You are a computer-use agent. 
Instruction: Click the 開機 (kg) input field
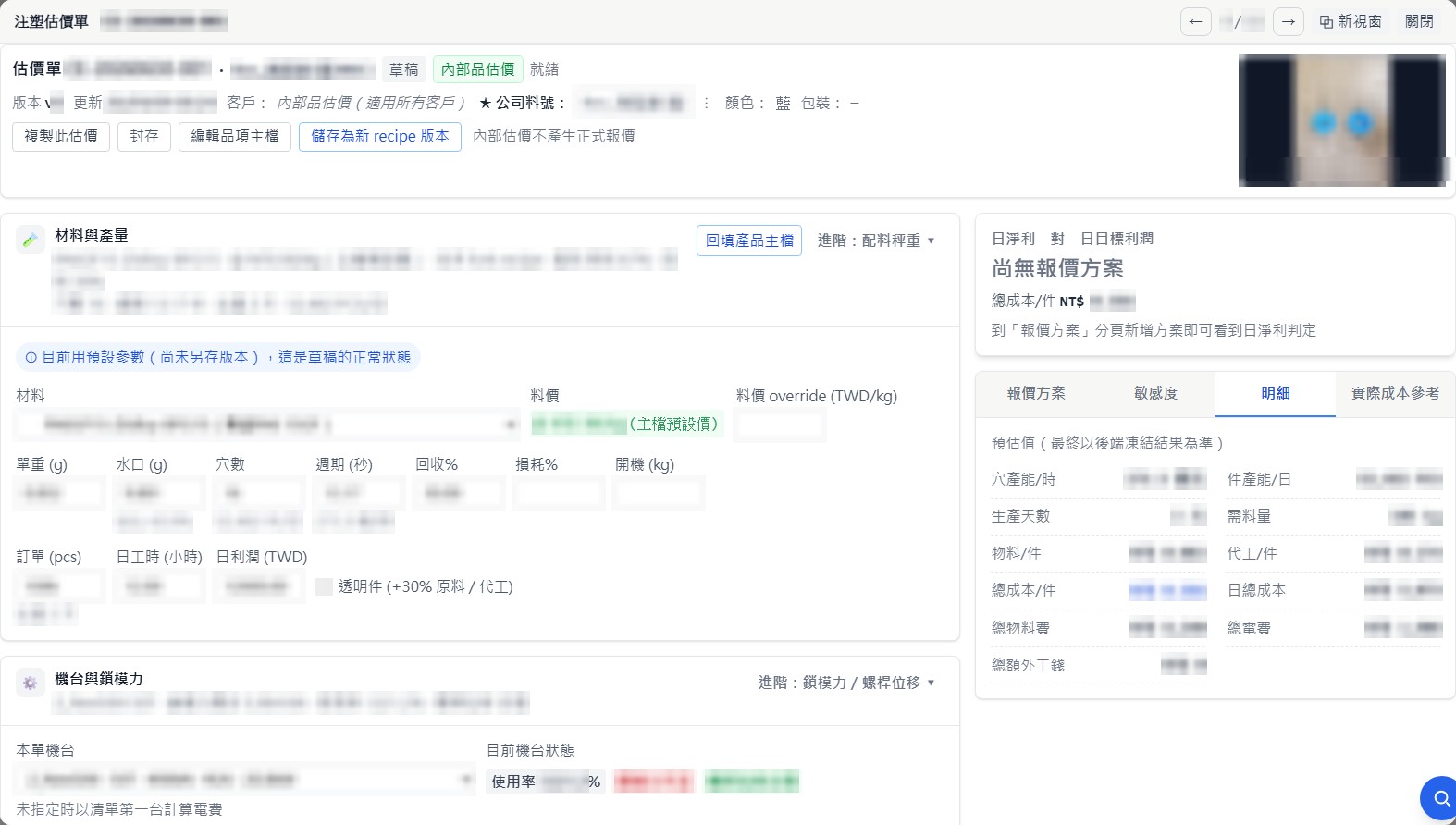pyautogui.click(x=660, y=493)
